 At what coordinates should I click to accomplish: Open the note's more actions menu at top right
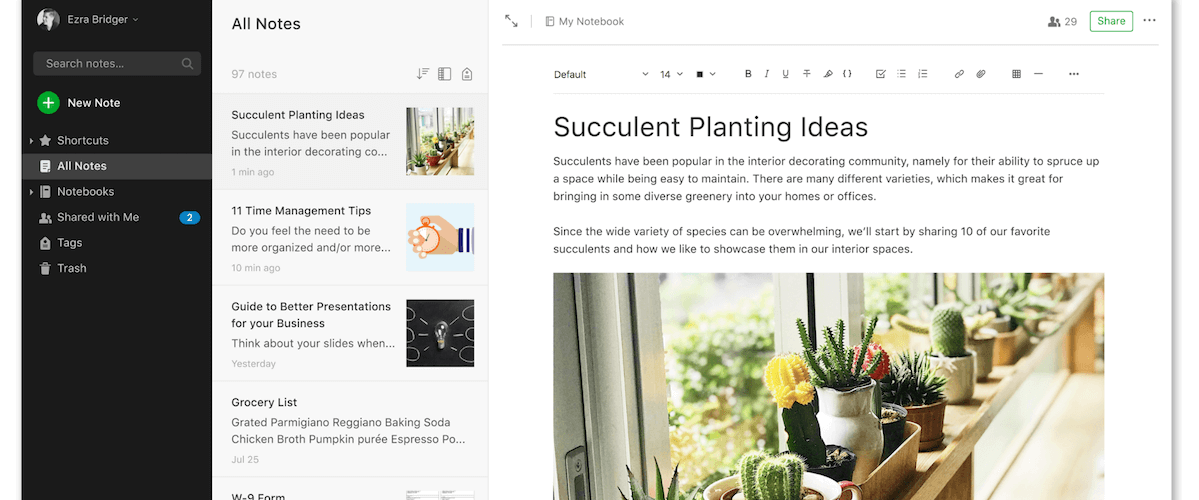[1149, 21]
